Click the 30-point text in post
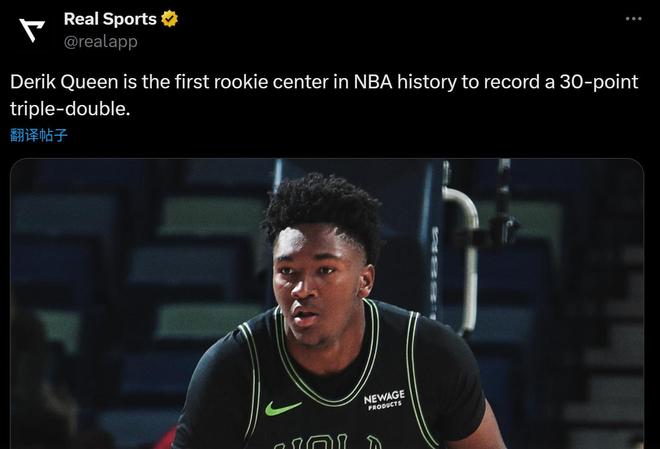 [599, 82]
